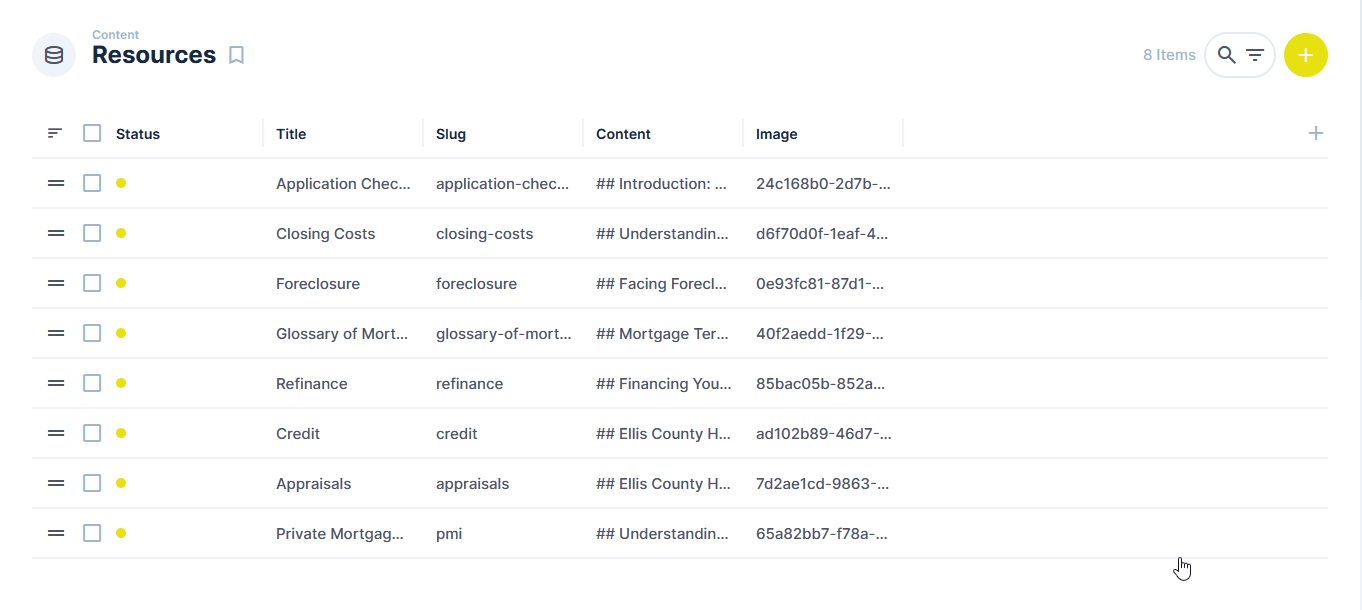
Task: Select all items with the header checkbox
Action: pos(92,132)
